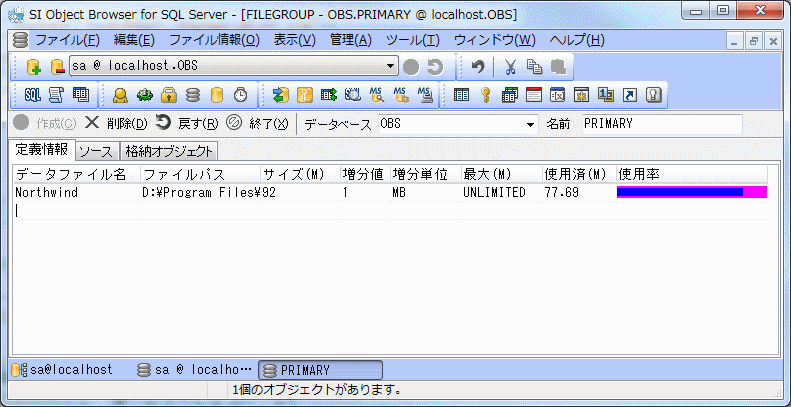Click the copy icon beside scissors
Image resolution: width=791 pixels, height=407 pixels.
534,67
